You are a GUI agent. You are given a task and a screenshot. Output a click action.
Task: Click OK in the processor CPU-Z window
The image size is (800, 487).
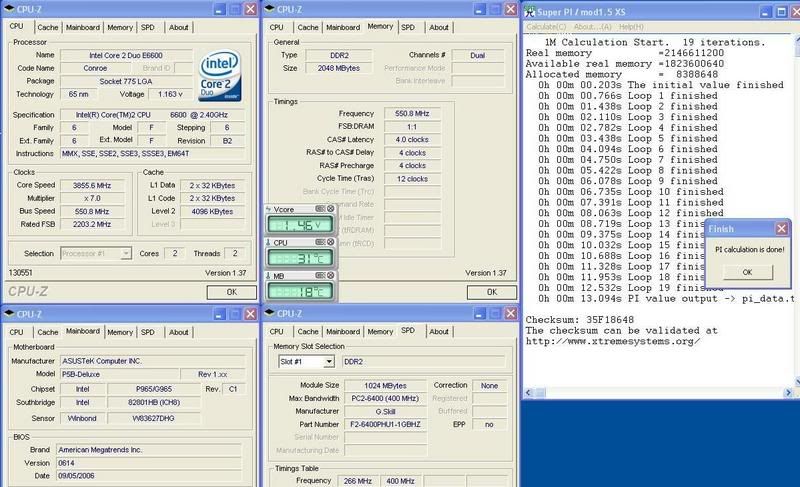tap(232, 292)
